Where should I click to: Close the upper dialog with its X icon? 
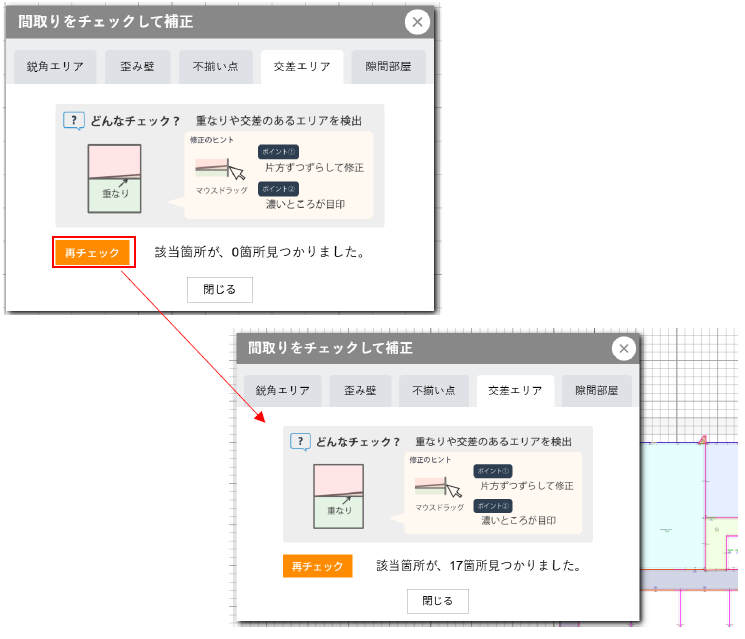[418, 22]
